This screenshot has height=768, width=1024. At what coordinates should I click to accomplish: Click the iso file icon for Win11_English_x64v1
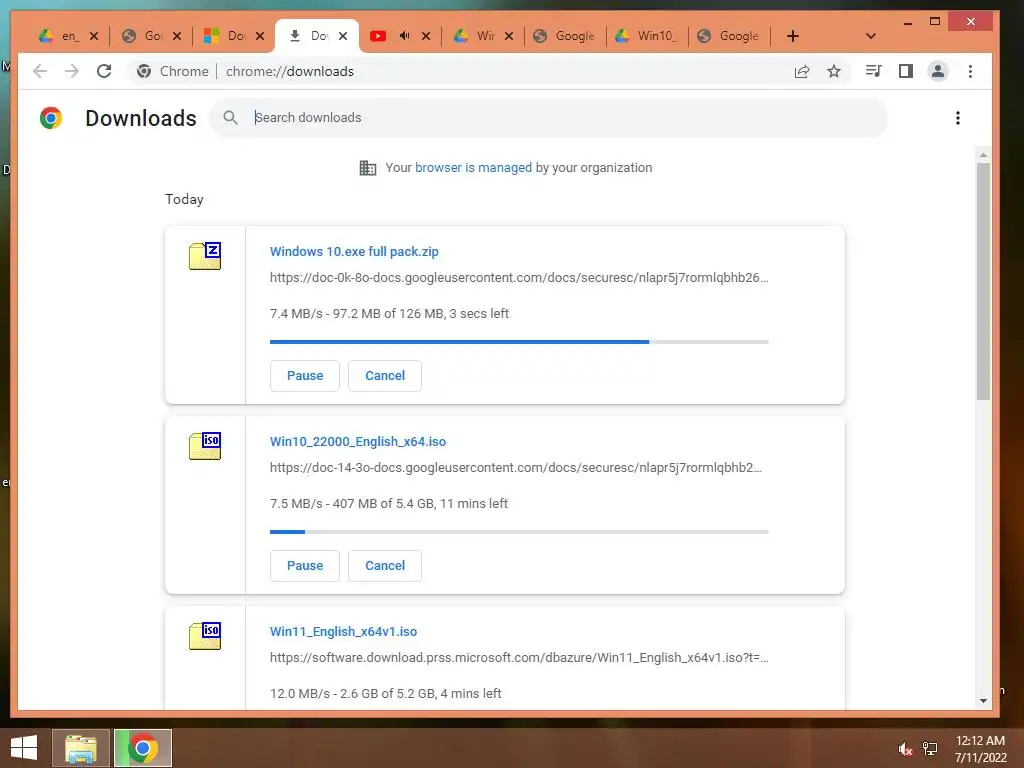205,635
